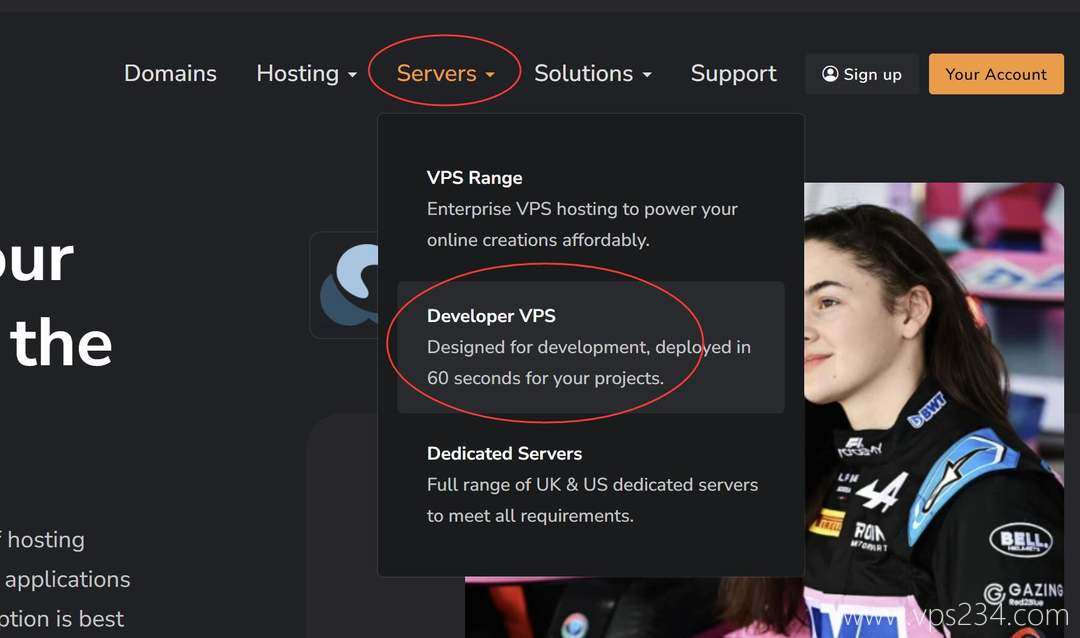
Task: Open the Solutions navigation menu
Action: click(x=583, y=74)
